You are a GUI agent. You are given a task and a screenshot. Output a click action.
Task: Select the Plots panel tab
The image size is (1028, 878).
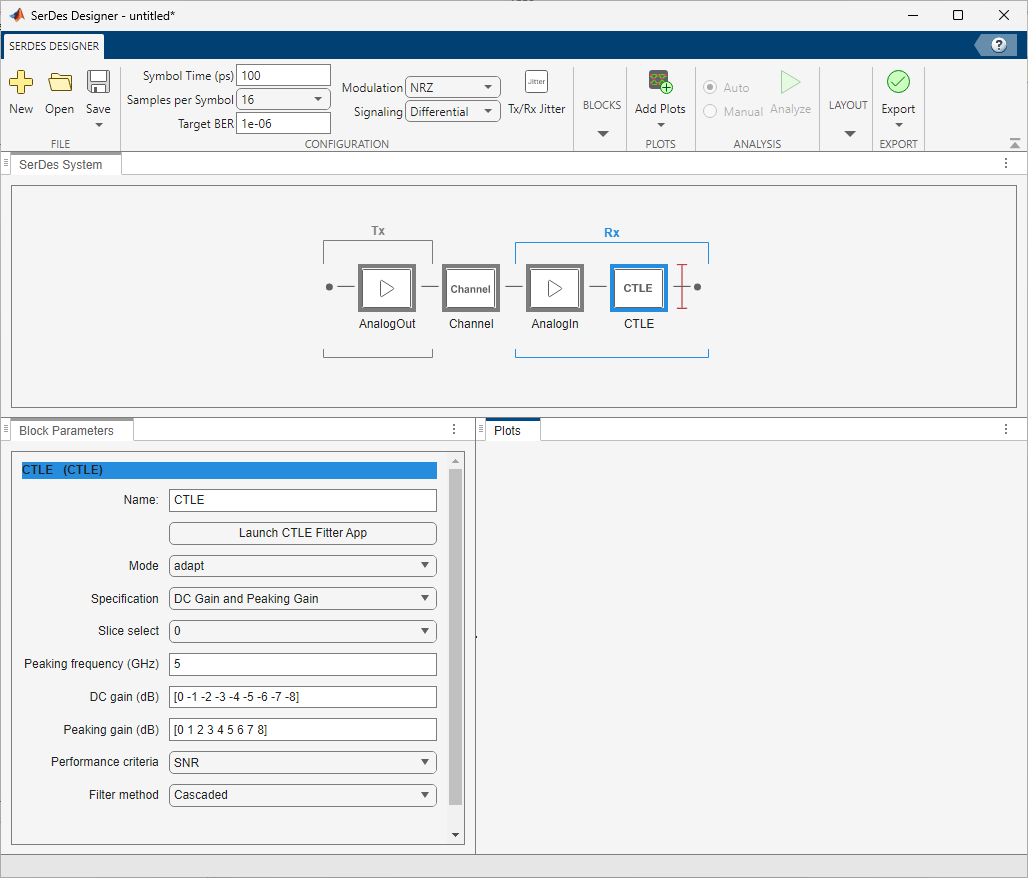coord(508,431)
